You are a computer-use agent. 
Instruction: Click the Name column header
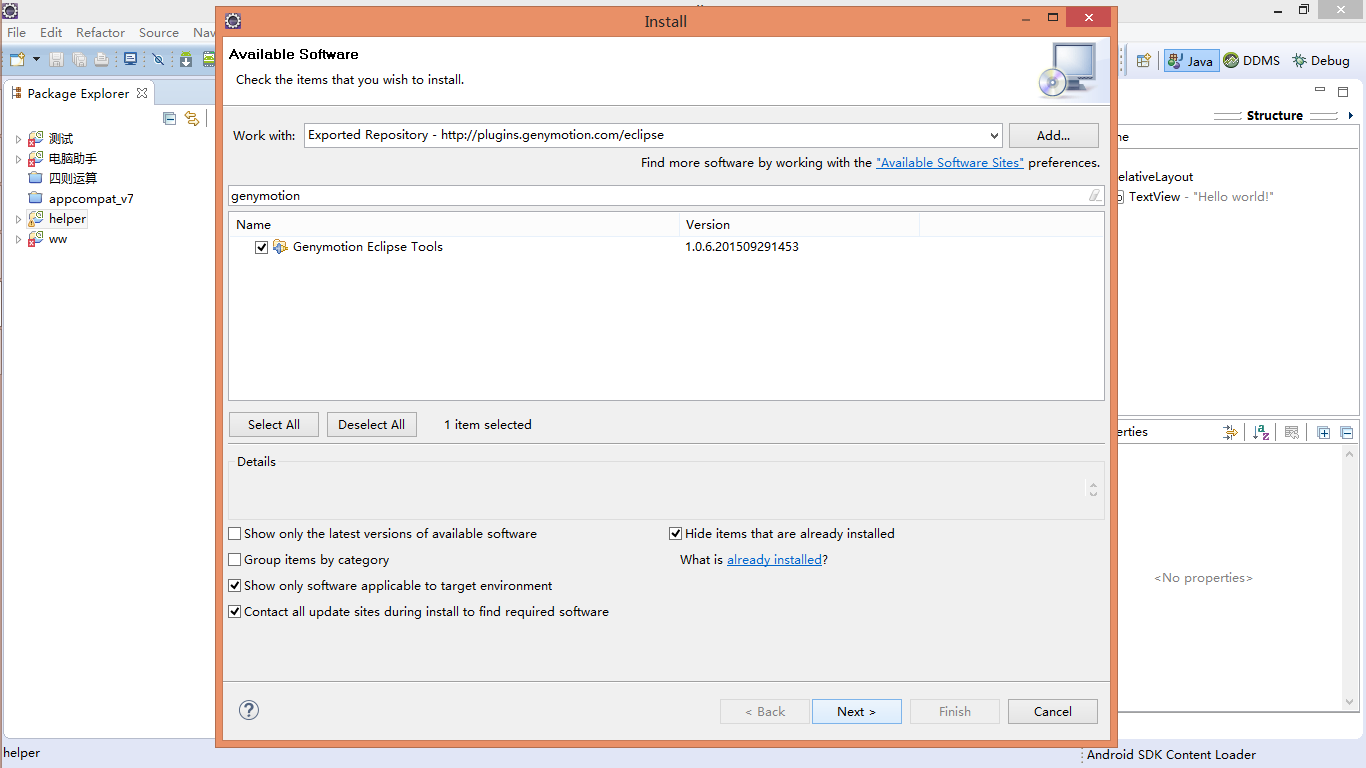coord(454,225)
